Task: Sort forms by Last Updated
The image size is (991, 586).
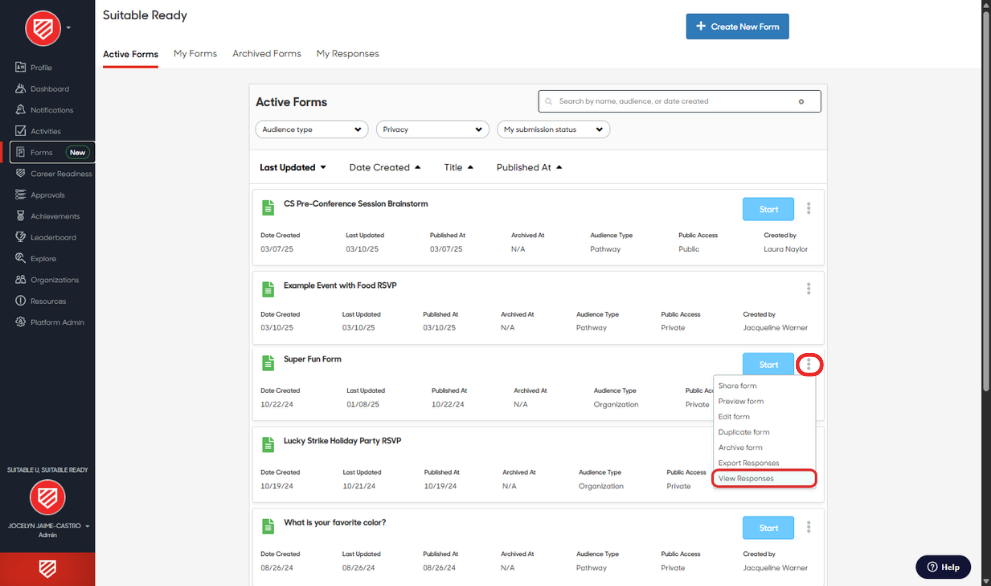Action: click(293, 168)
